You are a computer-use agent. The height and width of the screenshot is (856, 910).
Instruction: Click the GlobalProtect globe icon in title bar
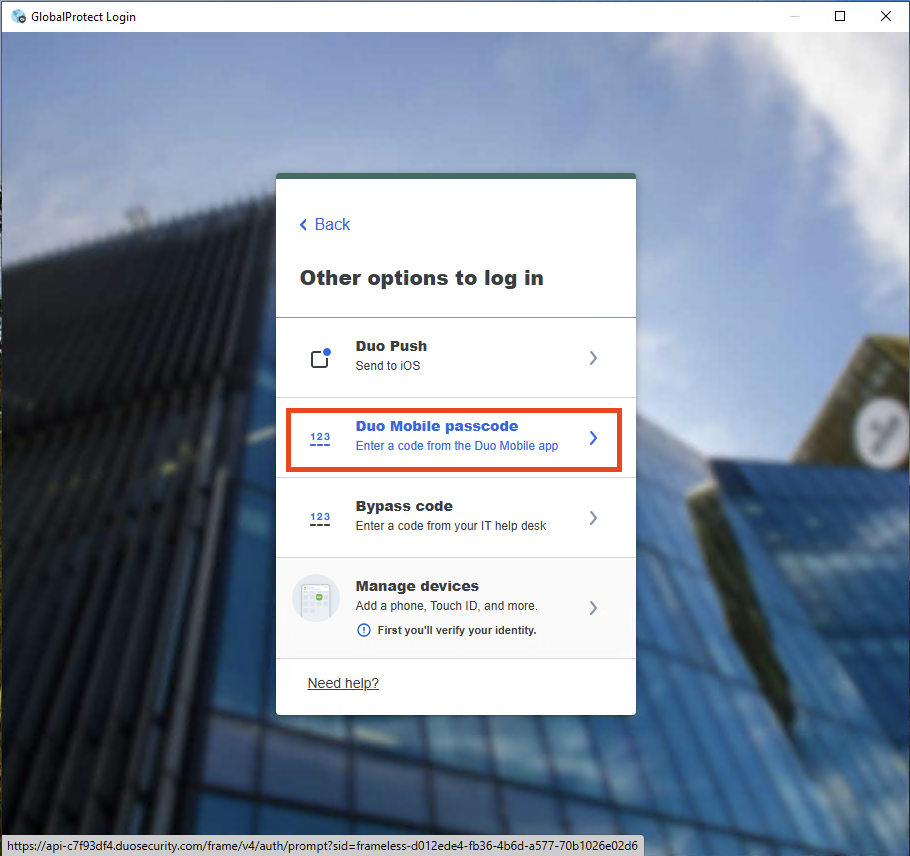click(x=18, y=16)
